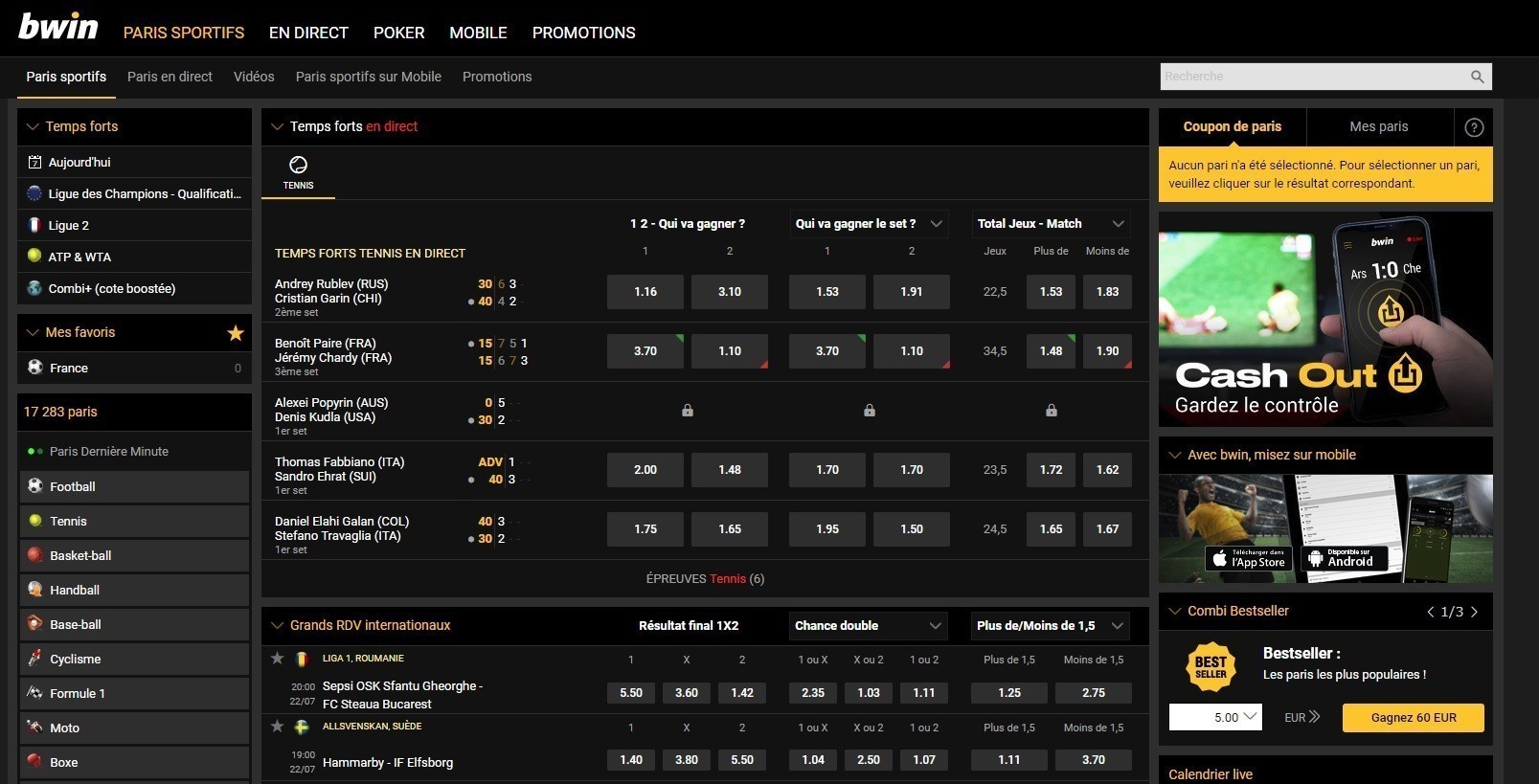Click the Combi+ globe icon
Image resolution: width=1539 pixels, height=784 pixels.
point(34,288)
